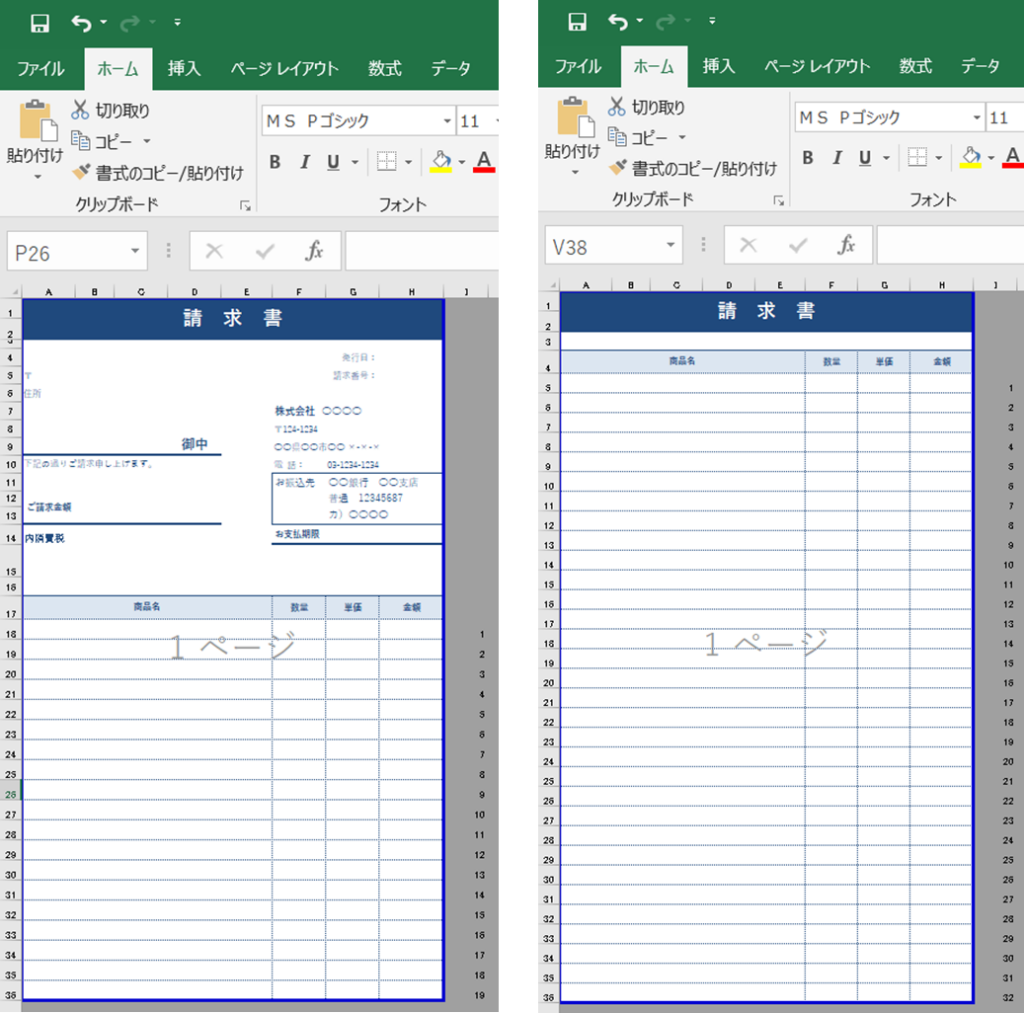Click the 貼り付け label in the left window
Screen dimensions: 1024x1013
pos(35,155)
